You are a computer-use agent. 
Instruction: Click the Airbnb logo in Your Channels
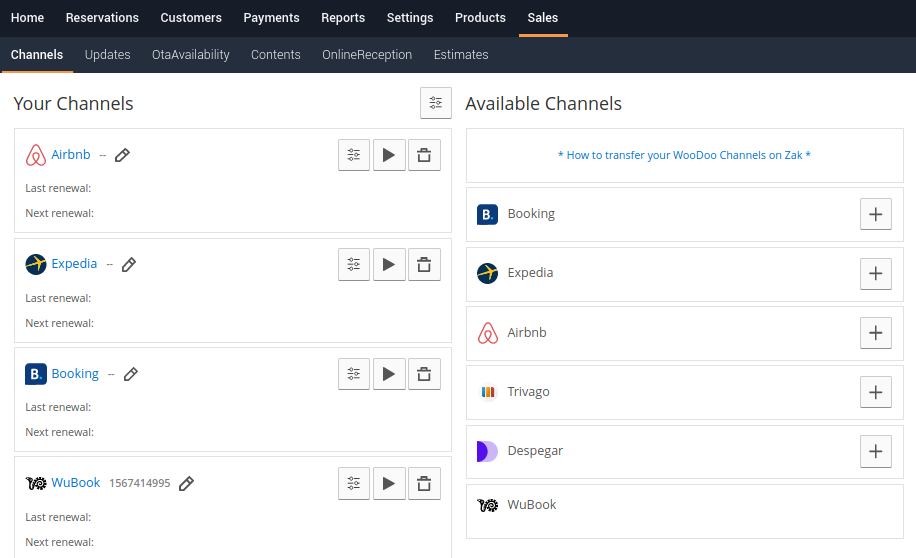coord(36,155)
